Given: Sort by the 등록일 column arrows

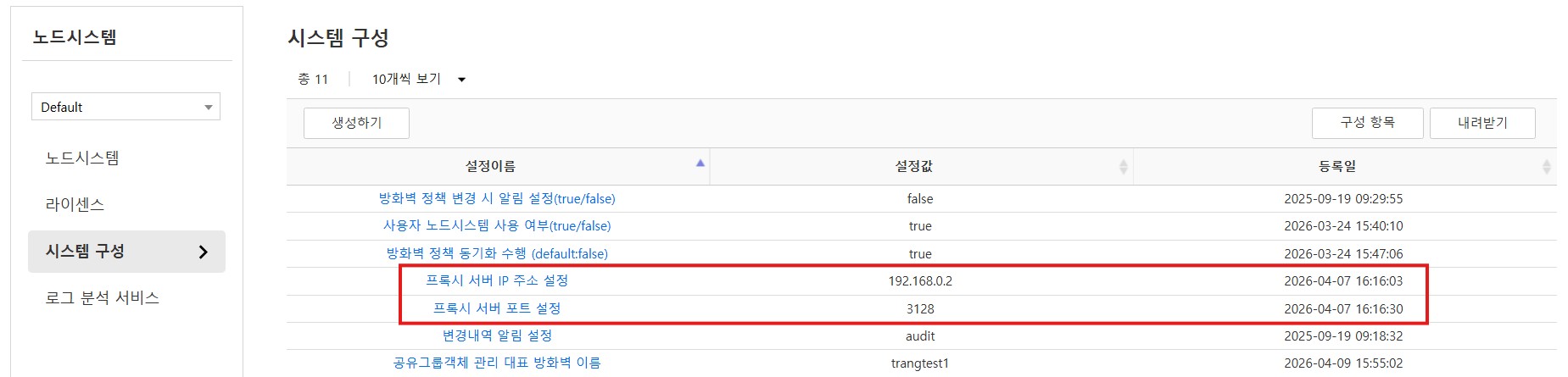Looking at the screenshot, I should 1547,167.
